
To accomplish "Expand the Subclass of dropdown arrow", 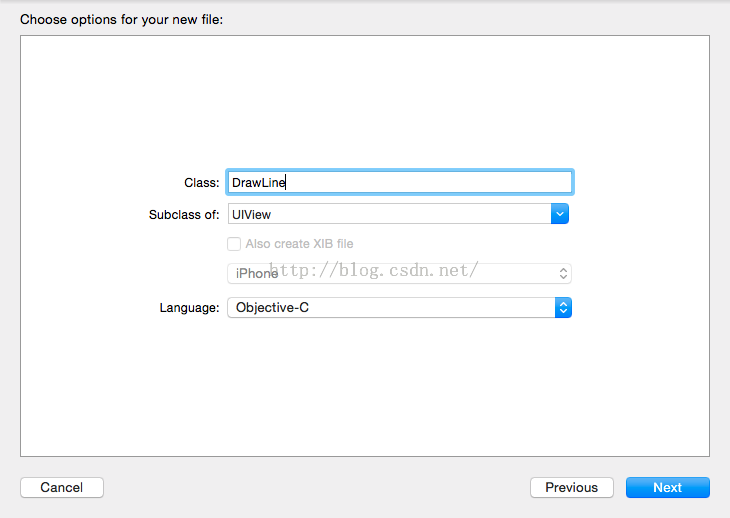I will [560, 214].
